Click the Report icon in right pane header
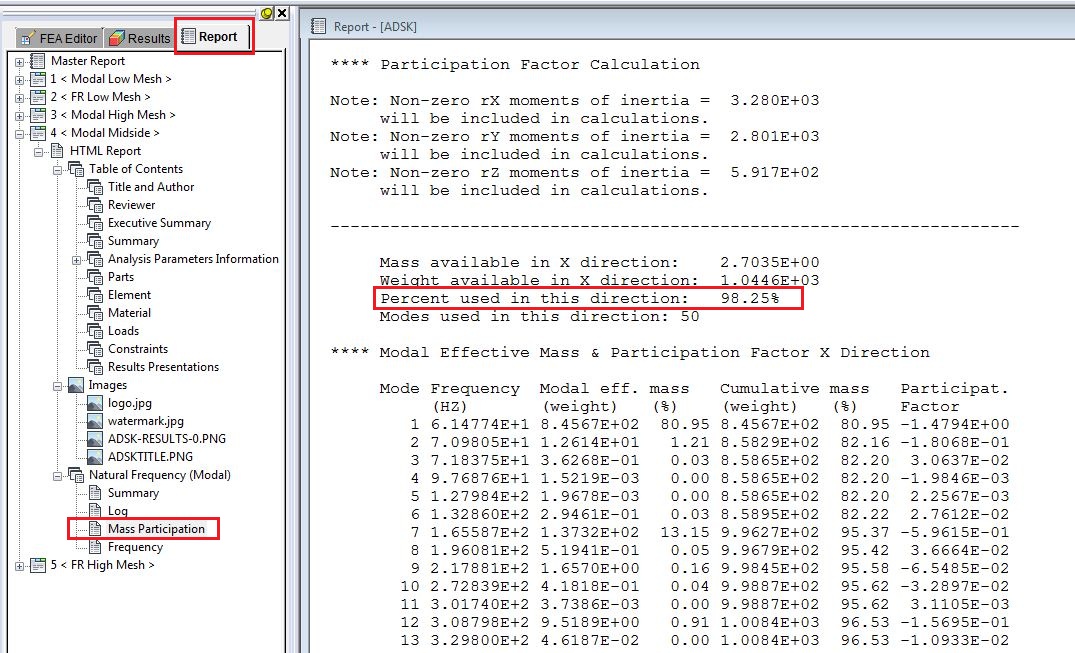Image resolution: width=1075 pixels, height=653 pixels. (317, 27)
